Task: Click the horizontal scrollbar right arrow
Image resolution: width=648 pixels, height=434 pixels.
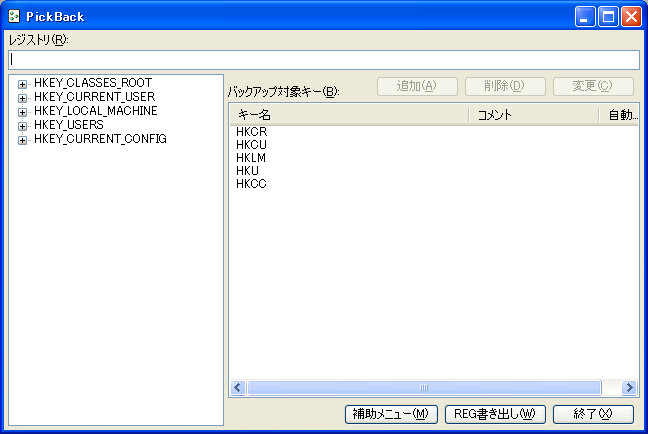Action: click(x=629, y=387)
